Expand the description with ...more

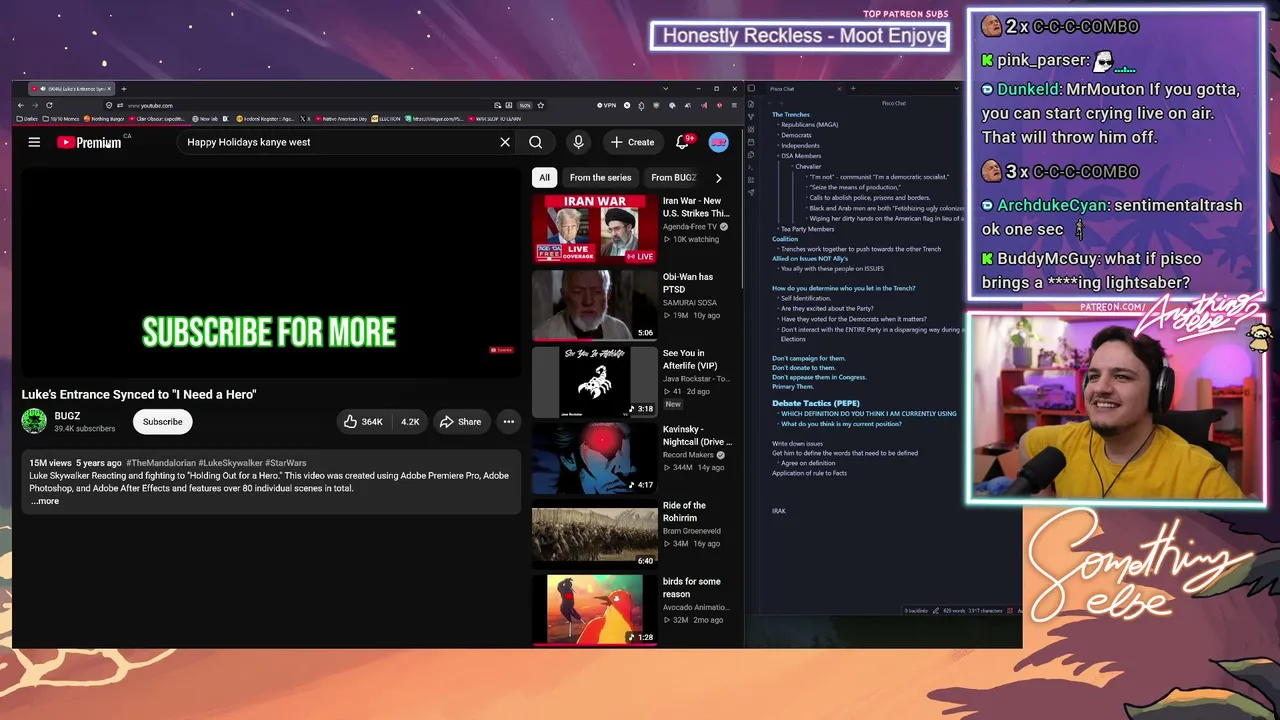coord(45,501)
